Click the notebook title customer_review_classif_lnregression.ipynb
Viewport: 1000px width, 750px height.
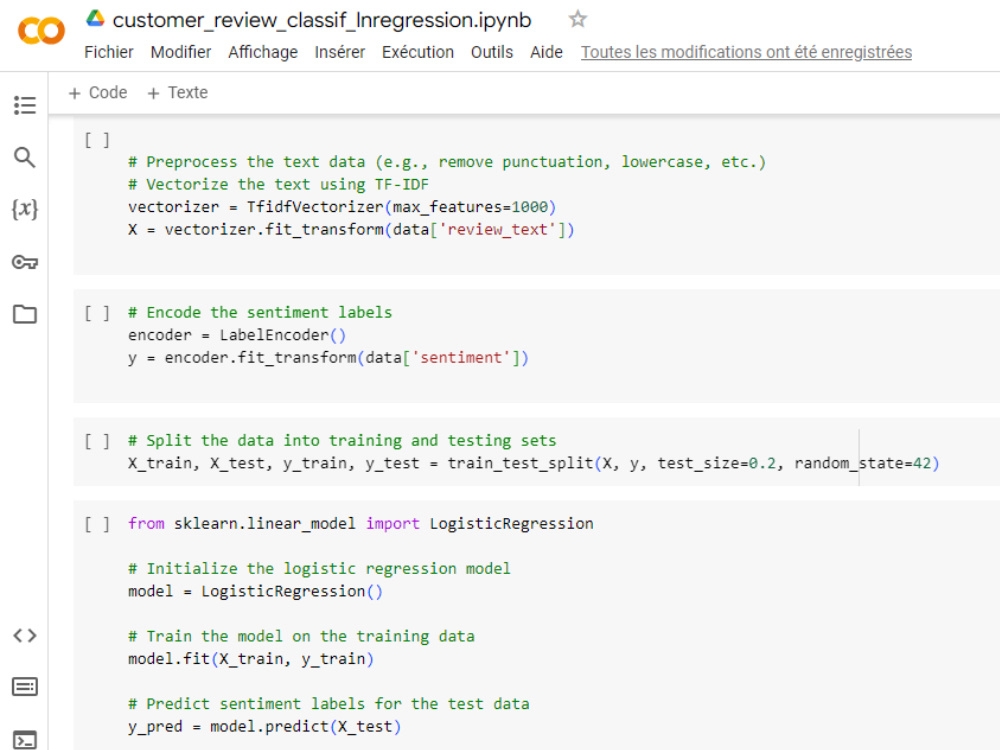click(322, 20)
